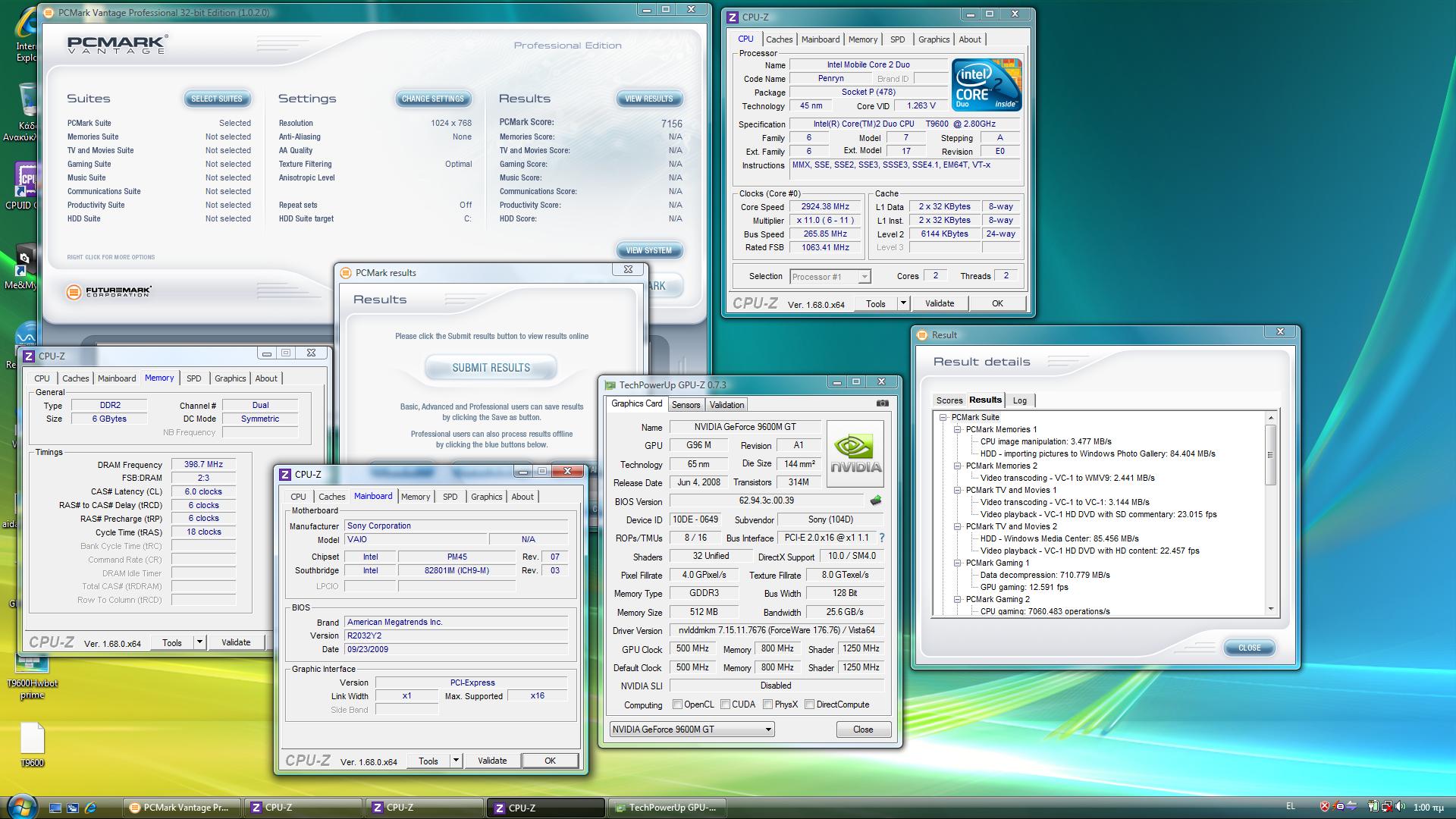Collapse the PCMark Memories 1 node
The image size is (1456, 819).
click(x=957, y=430)
